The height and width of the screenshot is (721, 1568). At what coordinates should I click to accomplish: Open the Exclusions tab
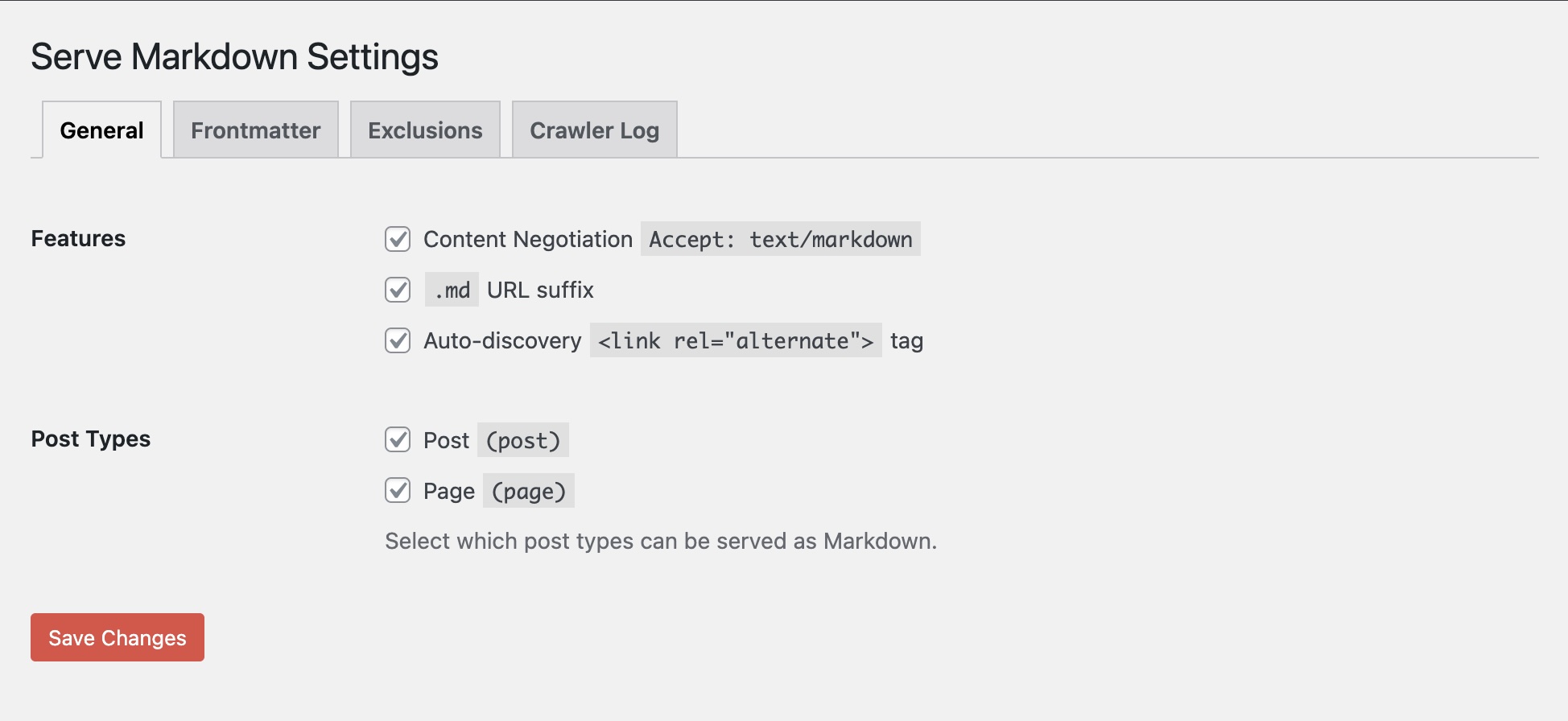coord(425,130)
